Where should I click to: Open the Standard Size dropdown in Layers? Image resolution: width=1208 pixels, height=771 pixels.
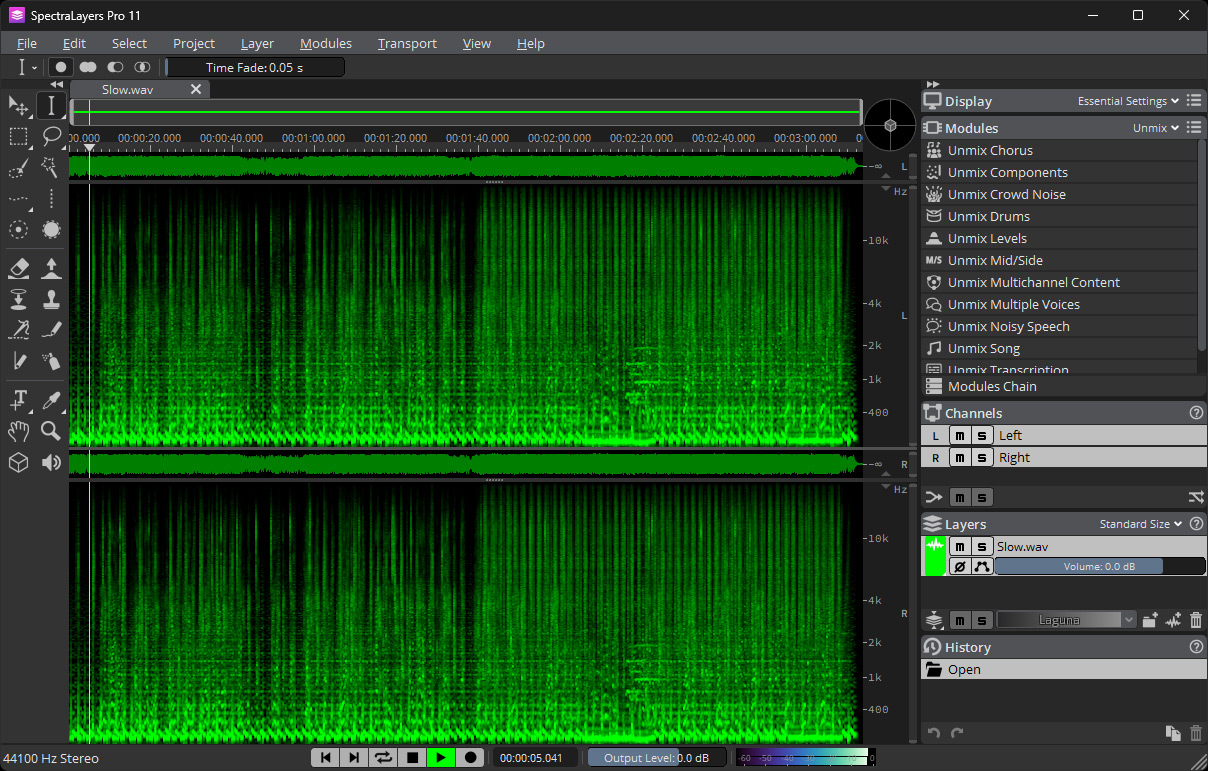1140,524
